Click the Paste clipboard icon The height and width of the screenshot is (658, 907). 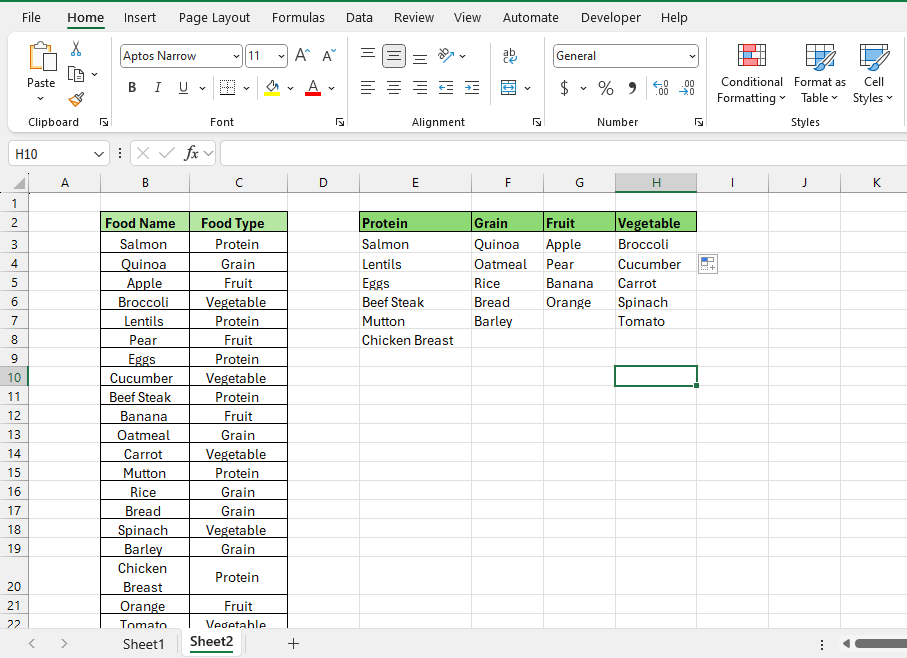pyautogui.click(x=42, y=57)
